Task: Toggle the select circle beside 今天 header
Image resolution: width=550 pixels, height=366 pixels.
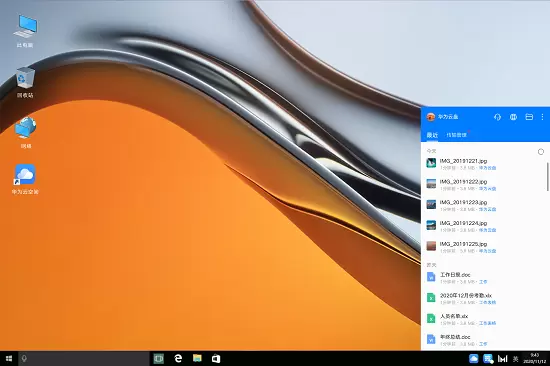Action: [x=541, y=152]
